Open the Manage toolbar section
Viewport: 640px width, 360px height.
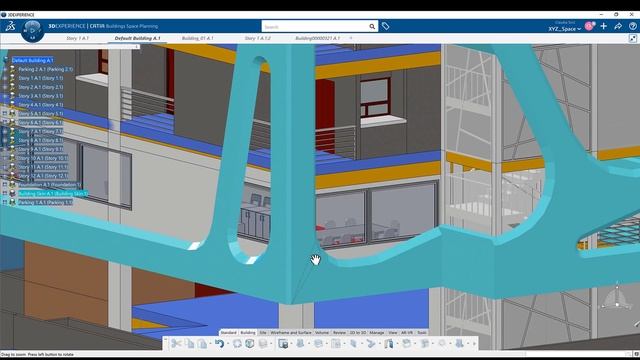377,333
